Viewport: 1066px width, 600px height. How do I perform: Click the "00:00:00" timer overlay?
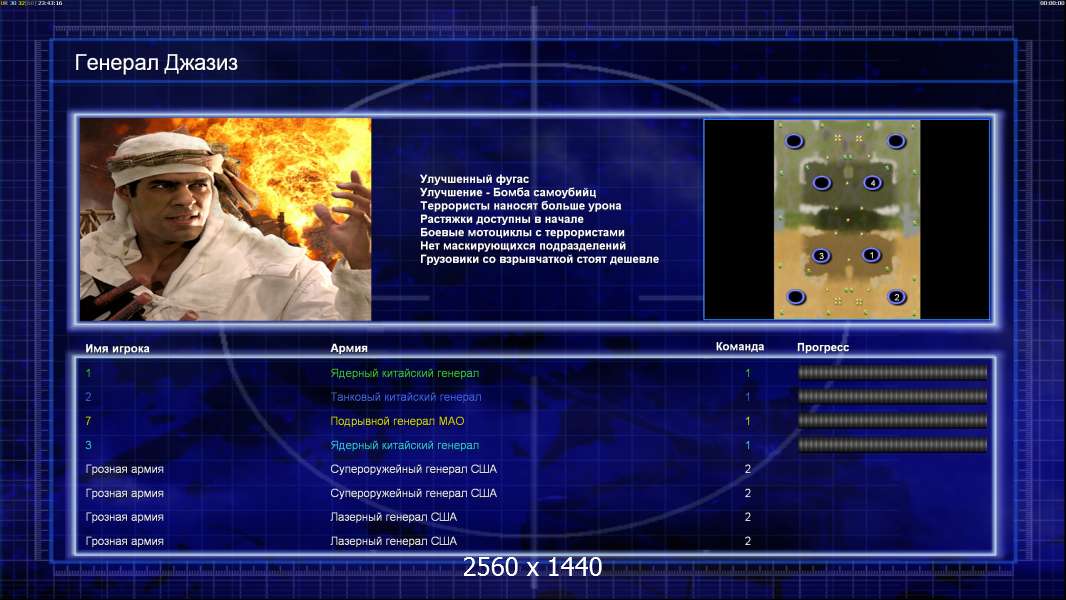[x=1051, y=3]
